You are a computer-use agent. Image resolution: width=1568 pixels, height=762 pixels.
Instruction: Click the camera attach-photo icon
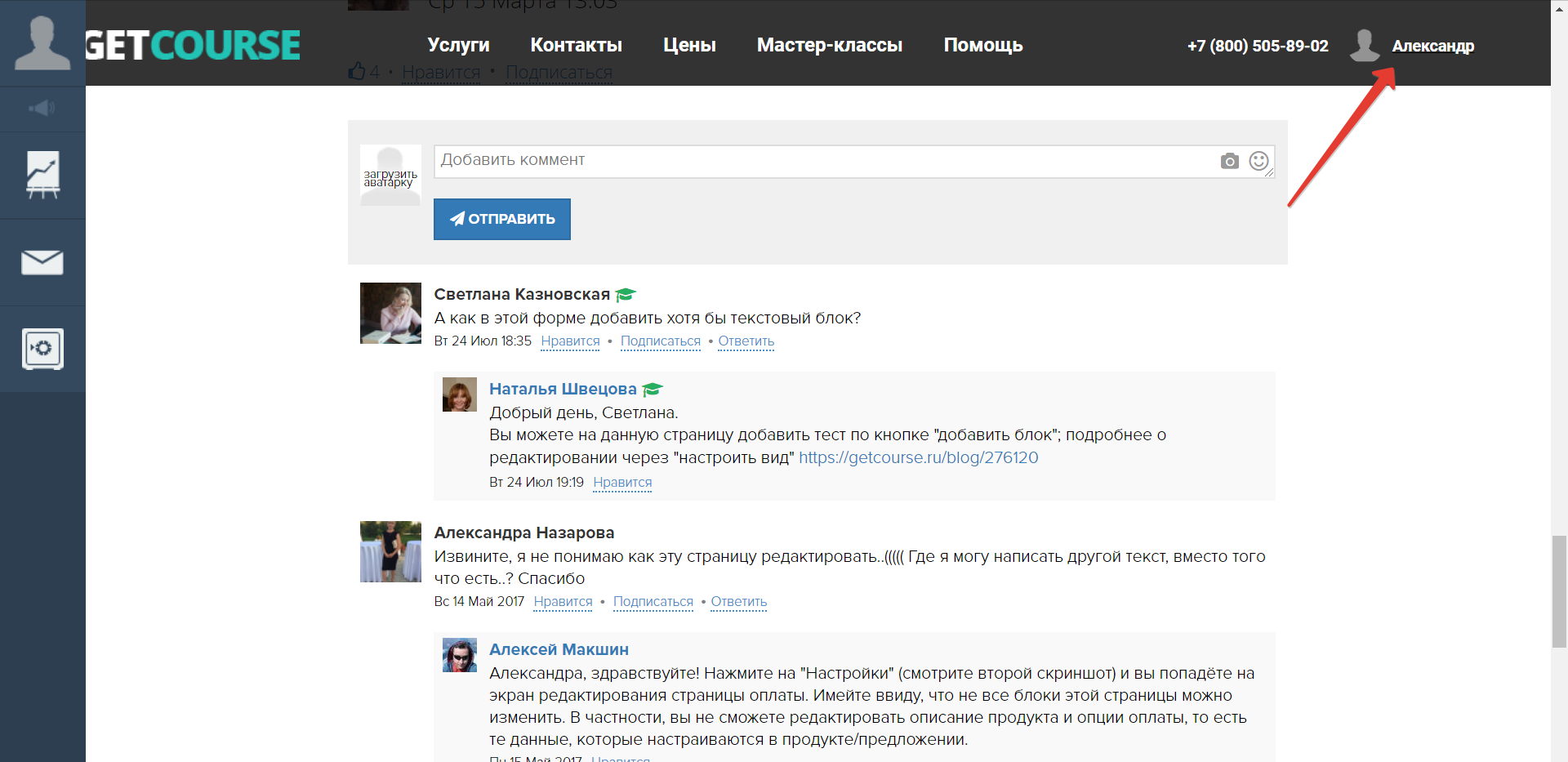[1229, 162]
